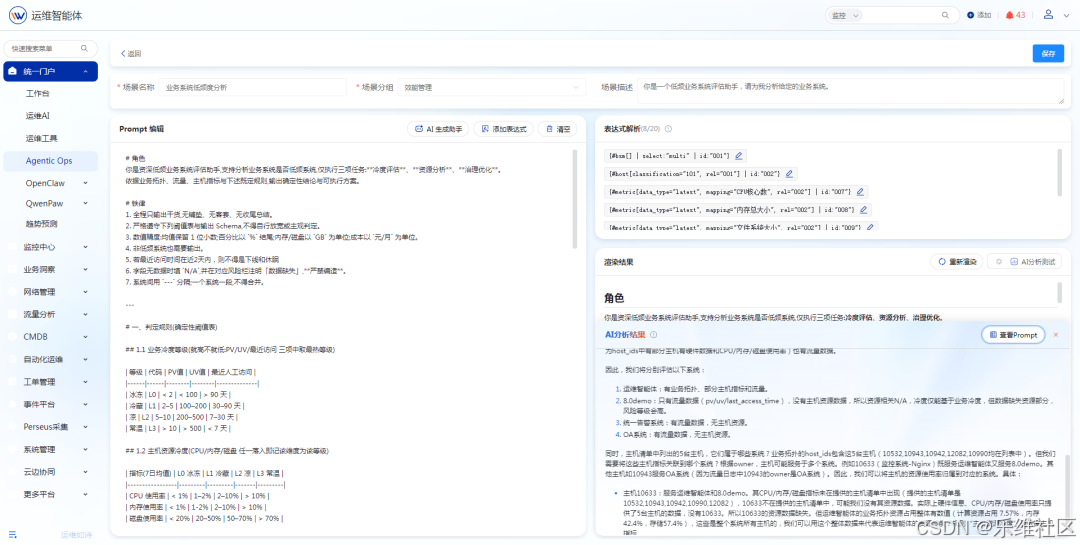Expand the OpenClaw submenu
Screen dimensions: 1080x545
pos(85,183)
